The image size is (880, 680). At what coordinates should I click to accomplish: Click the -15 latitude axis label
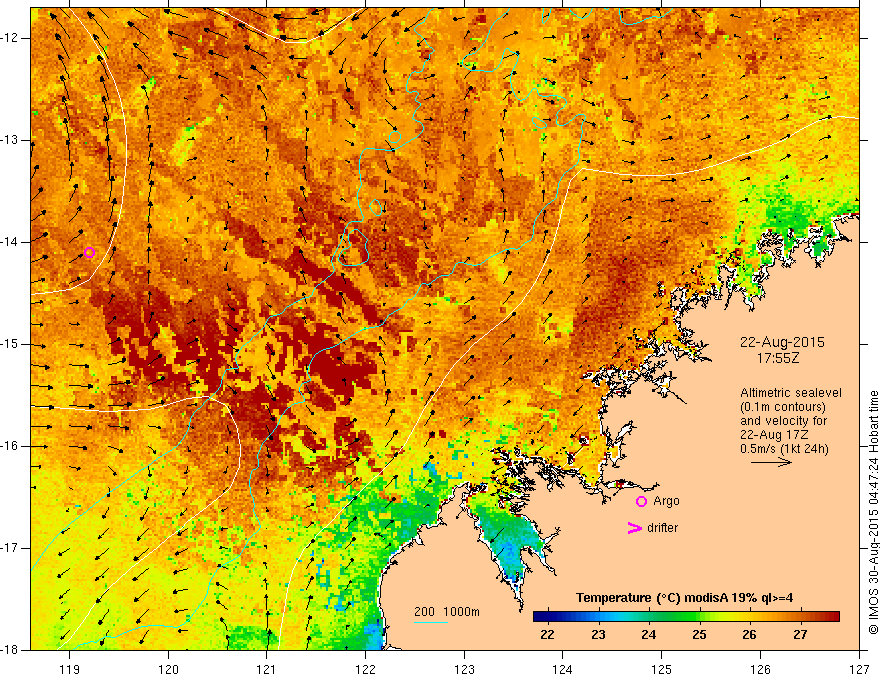point(10,344)
